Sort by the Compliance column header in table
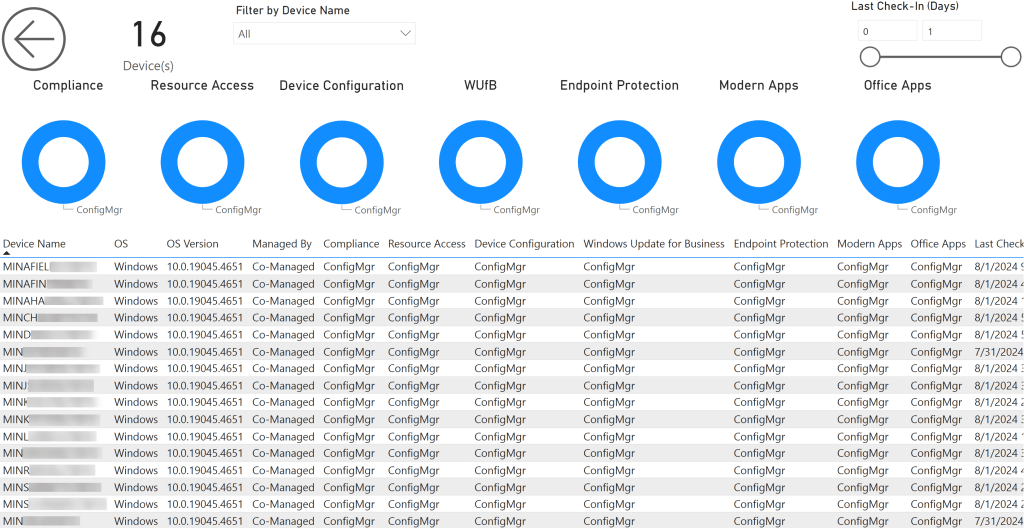Screen dimensions: 1024x528 point(351,244)
